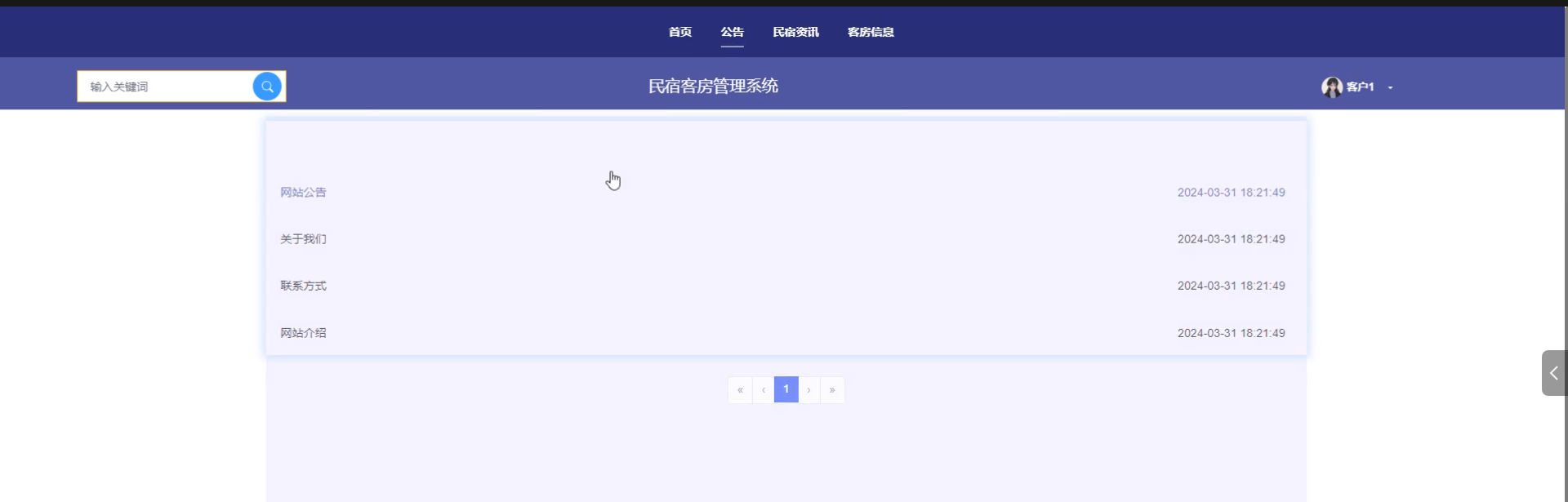Click the date on the 网站介绍 row

(1231, 333)
